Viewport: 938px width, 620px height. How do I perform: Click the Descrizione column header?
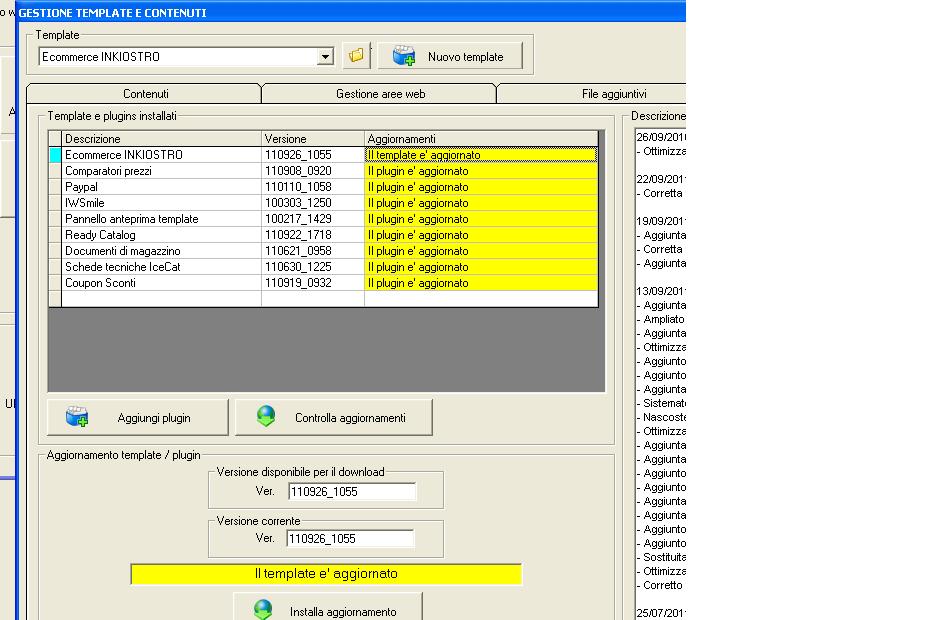coord(160,139)
